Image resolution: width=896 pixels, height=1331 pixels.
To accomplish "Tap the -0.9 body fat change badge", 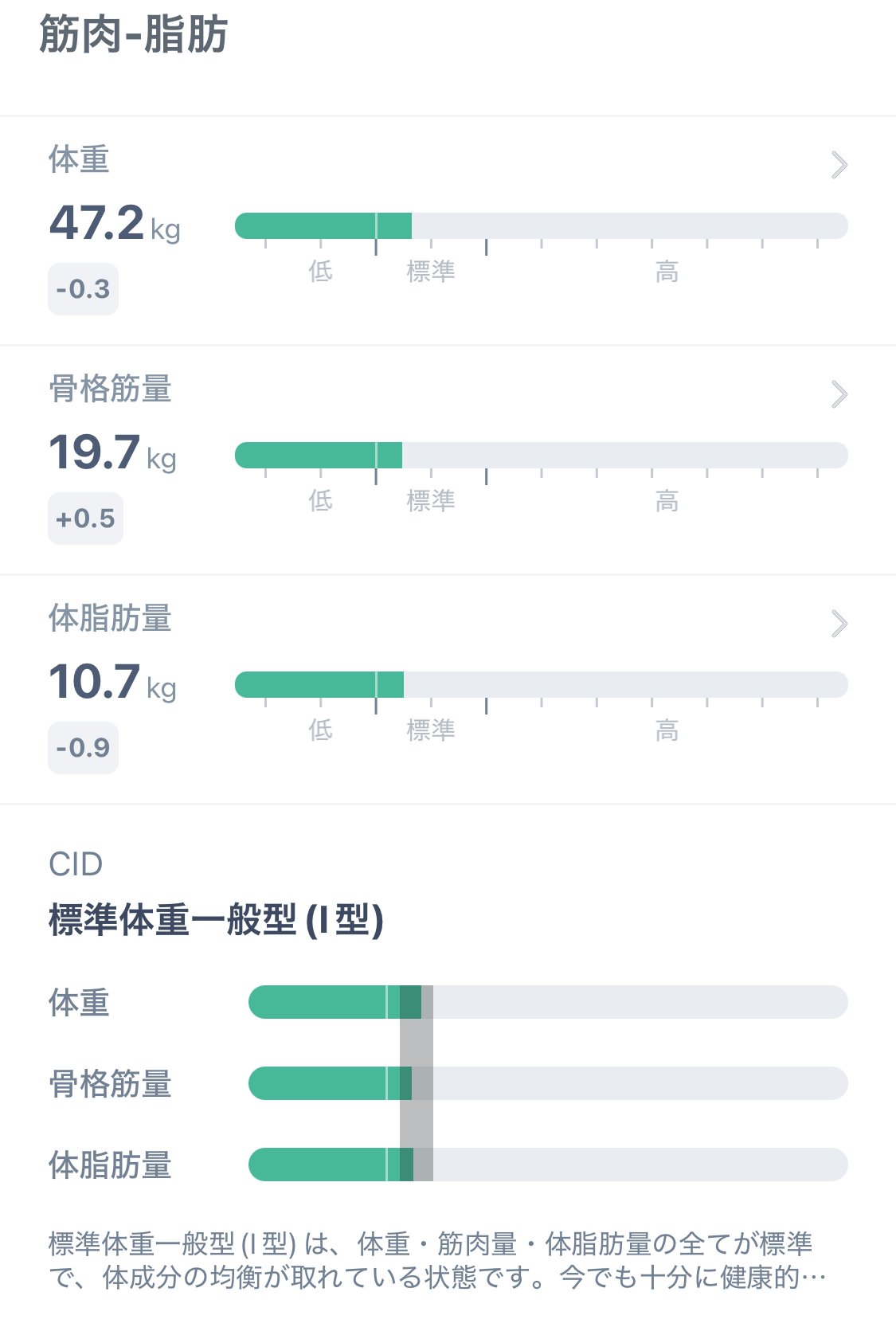I will [x=83, y=748].
